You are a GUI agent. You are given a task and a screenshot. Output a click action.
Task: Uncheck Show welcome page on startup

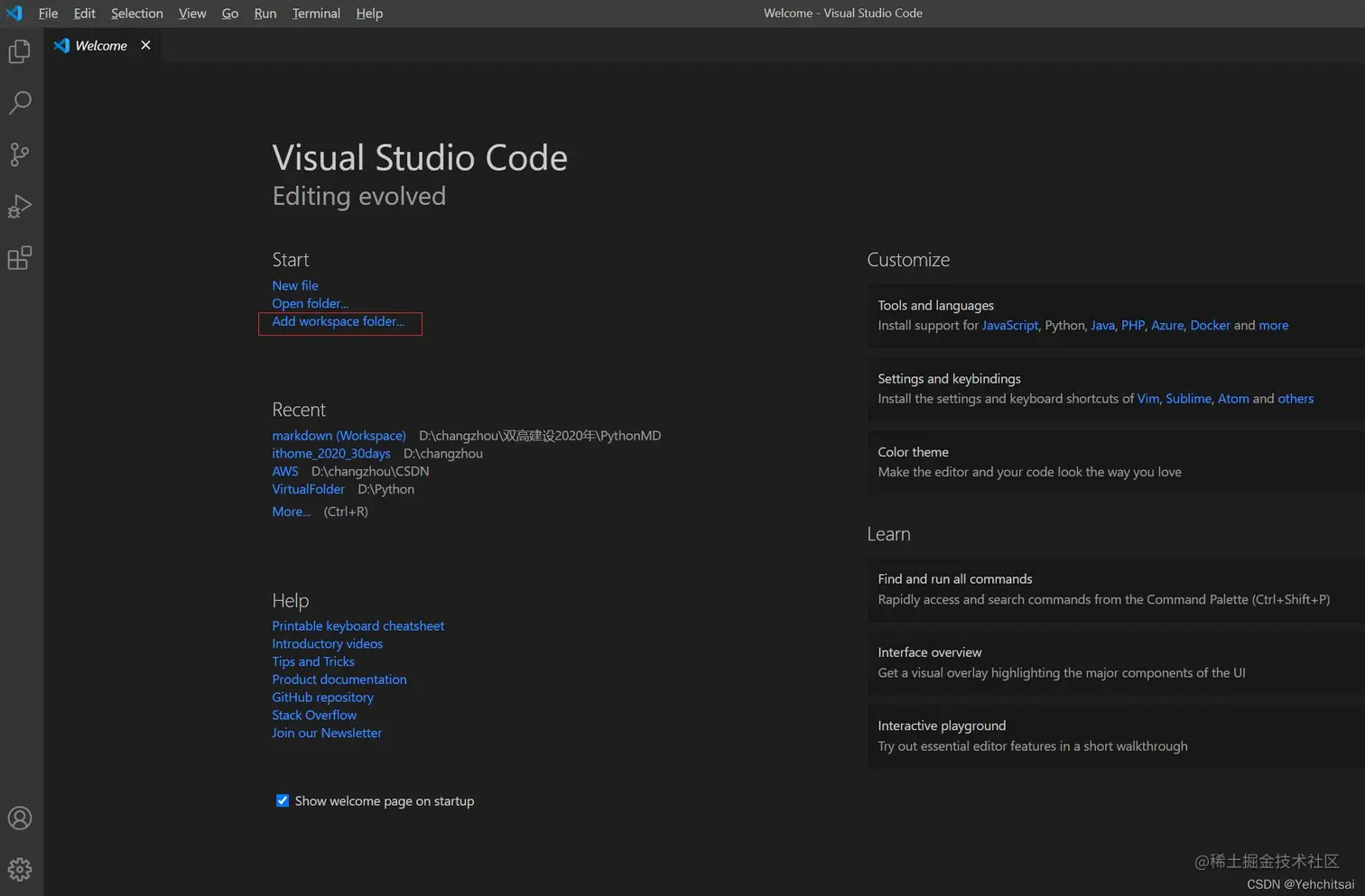(283, 800)
